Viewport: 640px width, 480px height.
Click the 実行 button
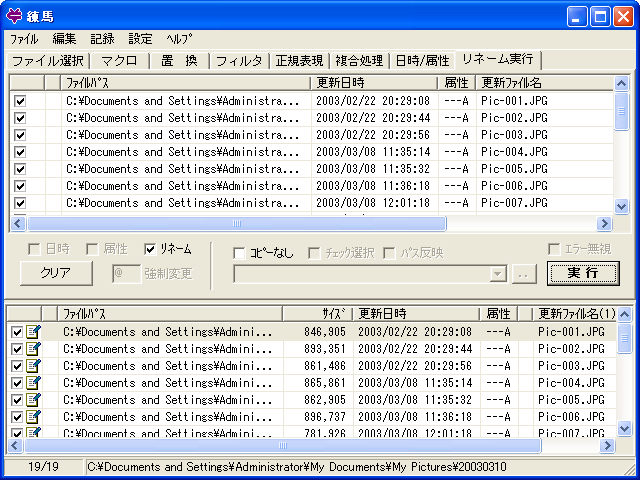[583, 273]
